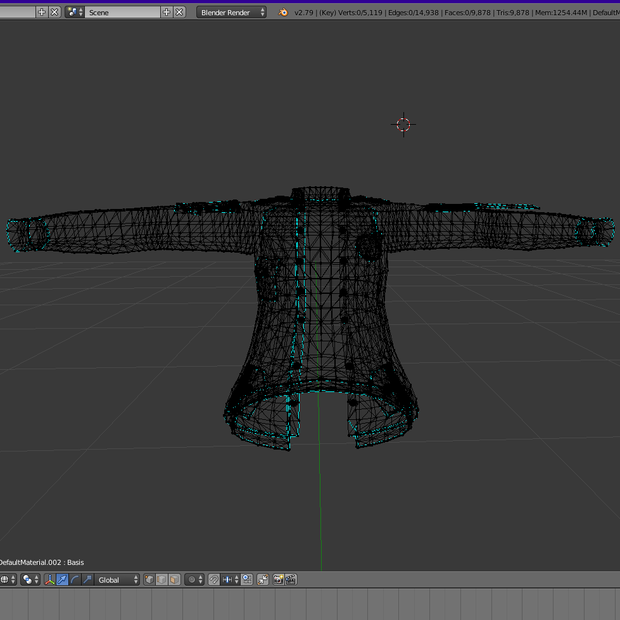Render OpenGL animation clapperboard icon
Screen dimensions: 620x620
coord(291,580)
